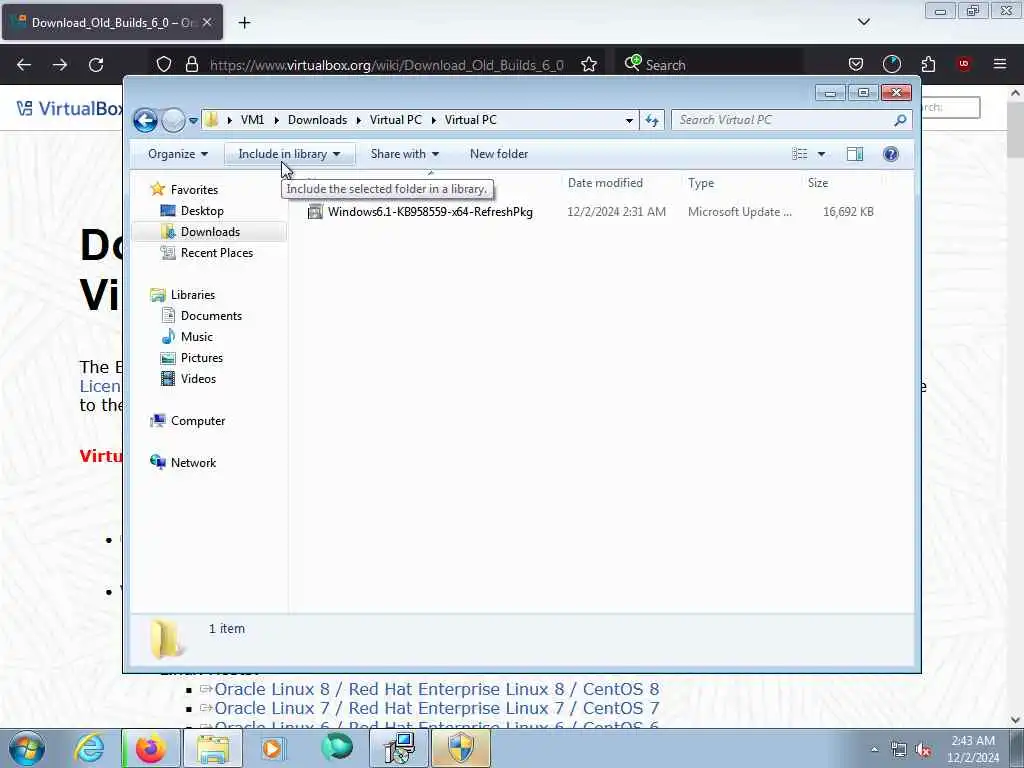Expand breadcrumb arrow after VM1
Screen dimensions: 1024x768
point(276,120)
